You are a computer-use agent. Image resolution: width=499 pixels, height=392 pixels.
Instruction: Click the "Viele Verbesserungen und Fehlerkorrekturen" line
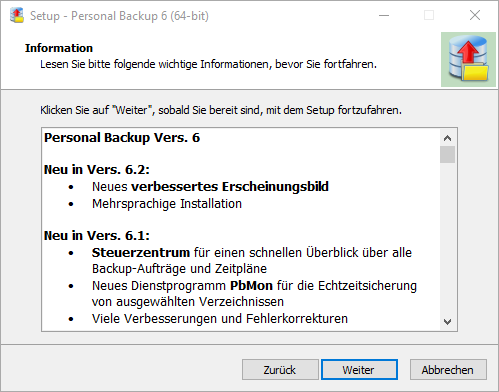click(220, 319)
